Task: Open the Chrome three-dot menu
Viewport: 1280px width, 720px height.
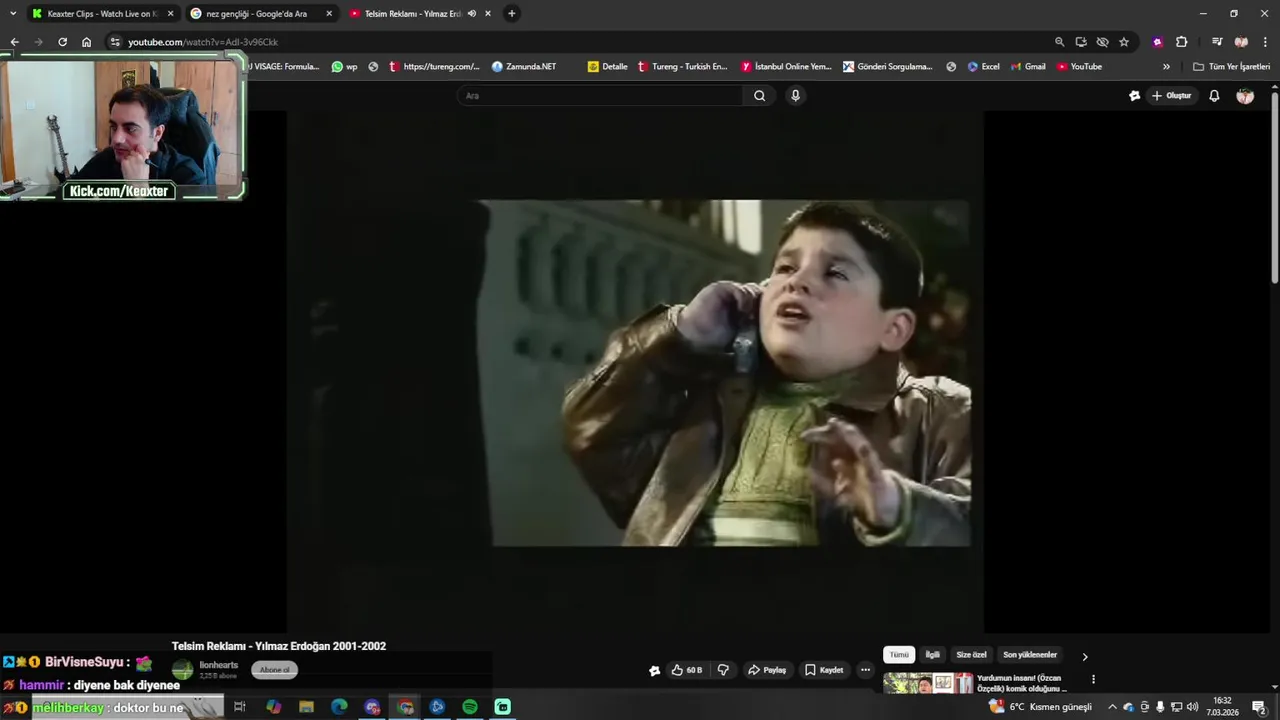Action: pyautogui.click(x=1266, y=42)
